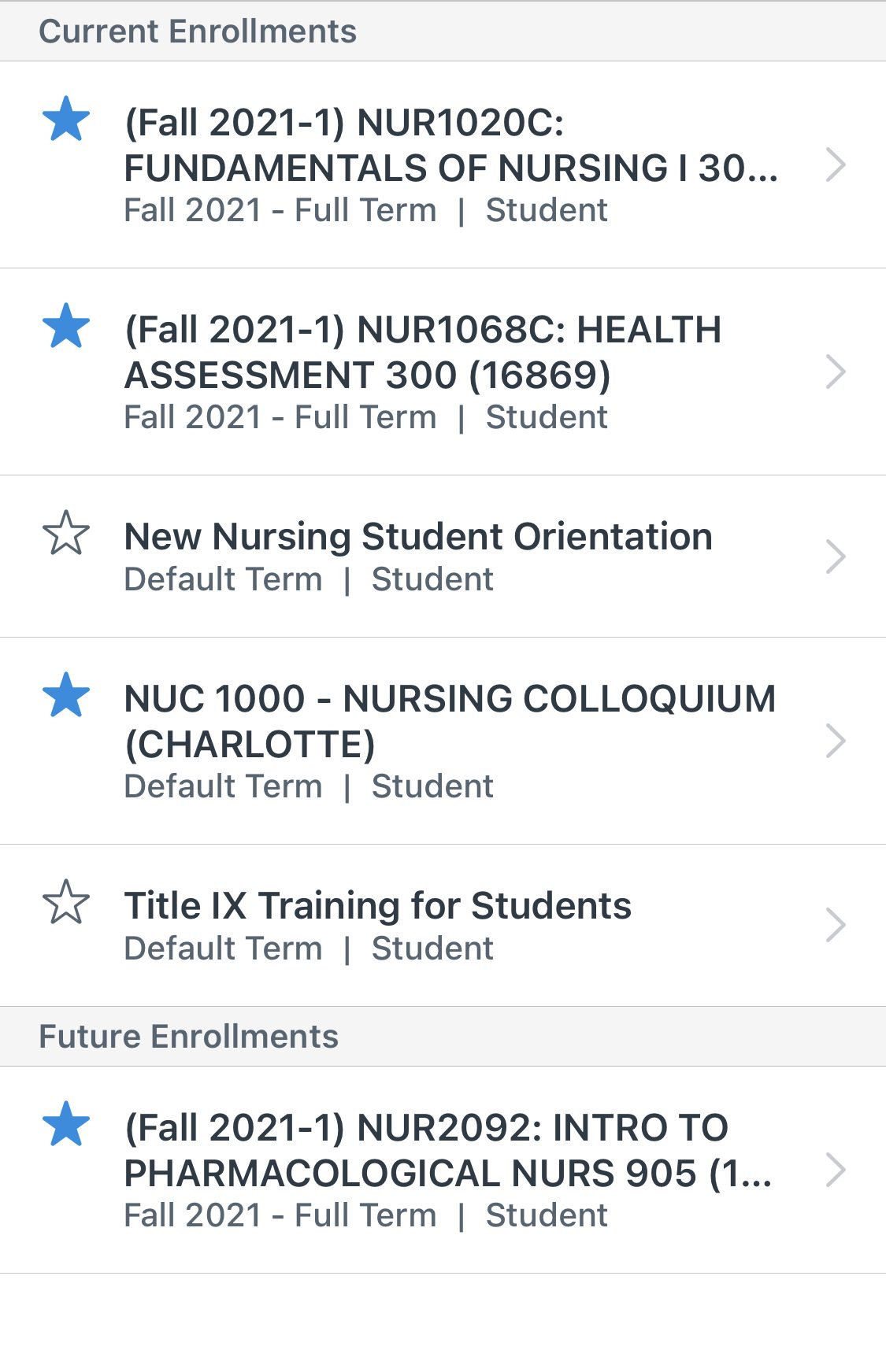886x1372 pixels.
Task: Open NUR1068C Health Assessment 300 course title
Action: click(423, 353)
